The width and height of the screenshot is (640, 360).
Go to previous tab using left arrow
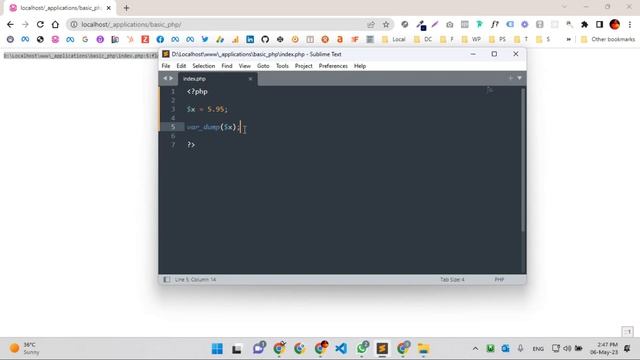coord(165,78)
